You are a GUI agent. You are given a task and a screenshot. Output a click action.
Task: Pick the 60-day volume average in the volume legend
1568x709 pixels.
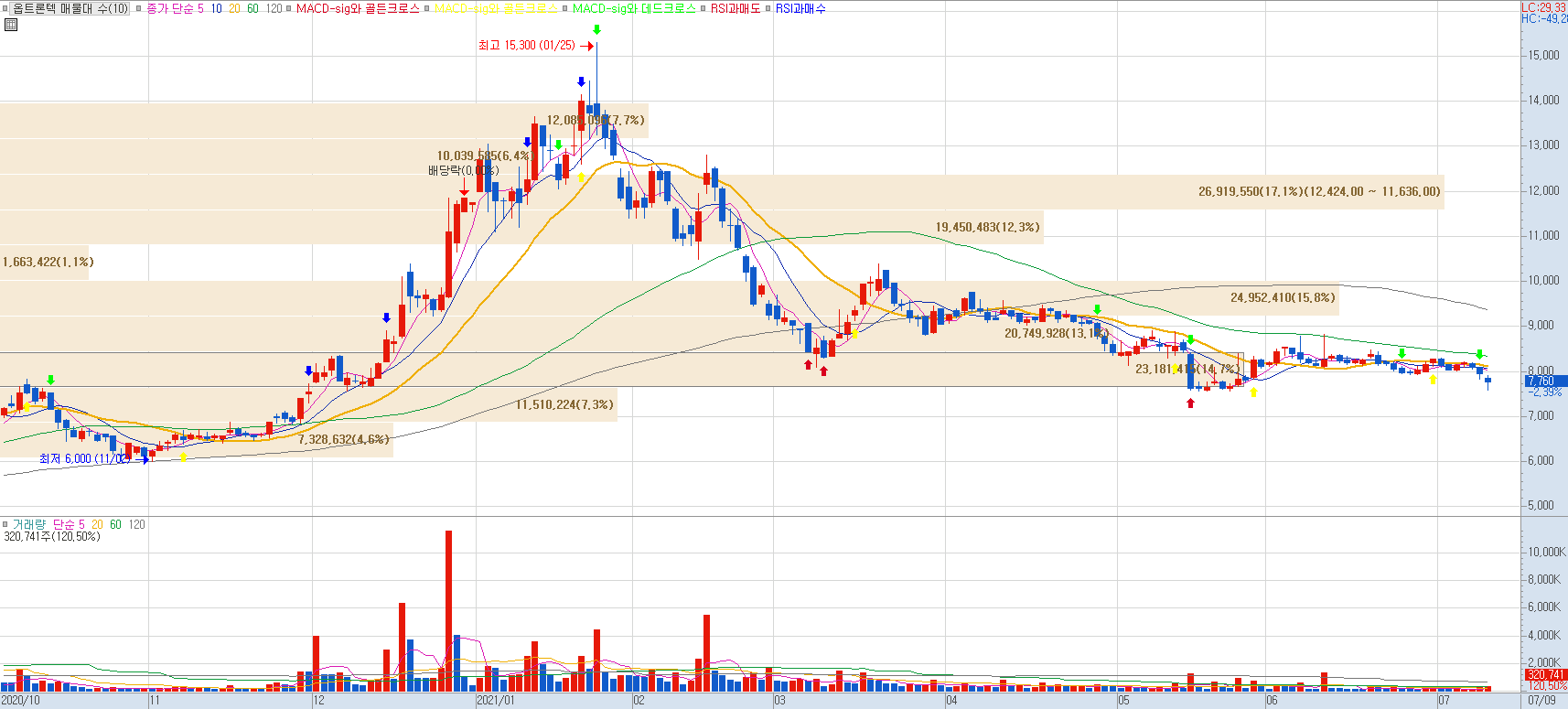click(115, 524)
